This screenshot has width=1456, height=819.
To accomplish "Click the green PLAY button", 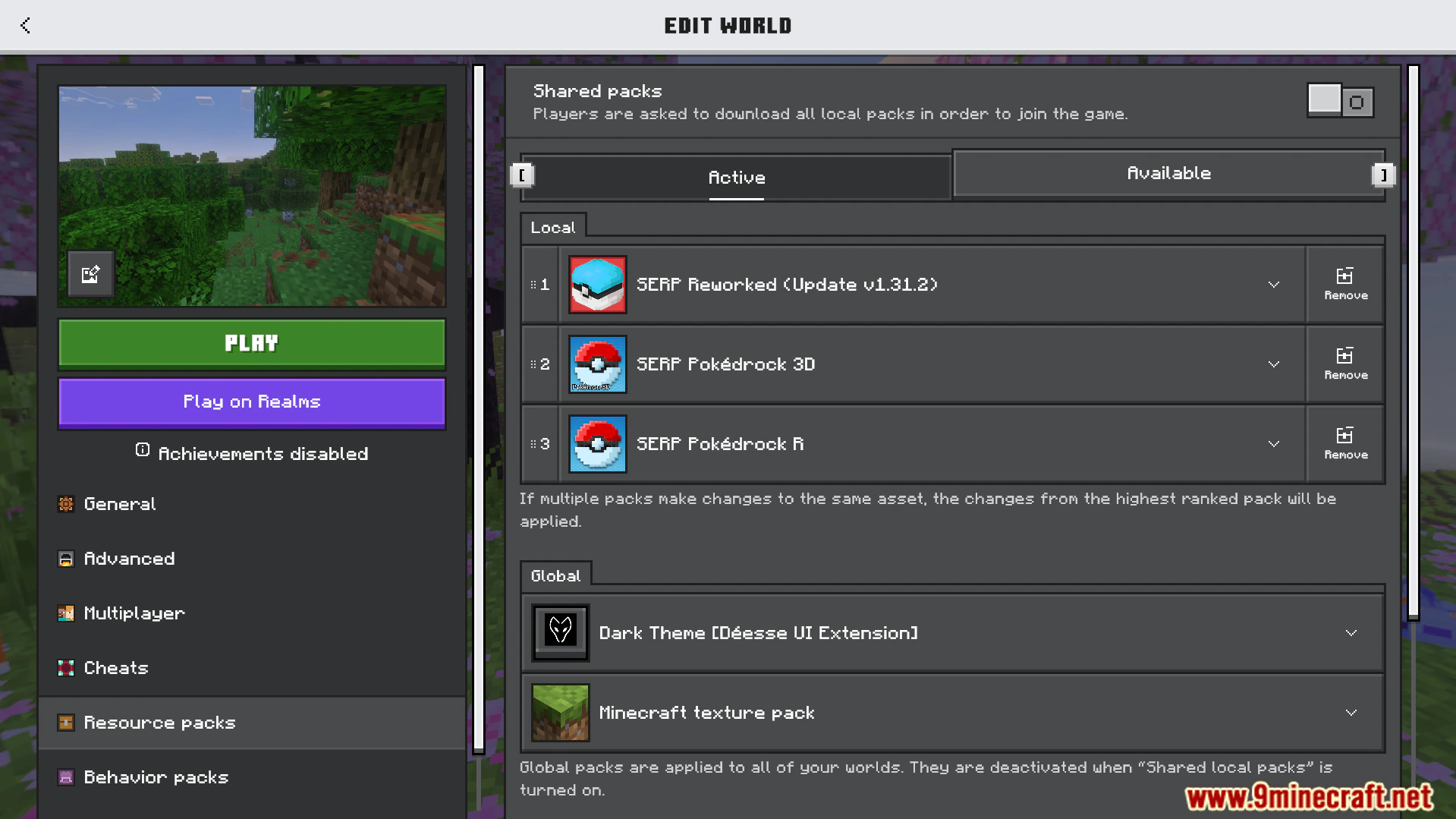I will click(x=252, y=343).
